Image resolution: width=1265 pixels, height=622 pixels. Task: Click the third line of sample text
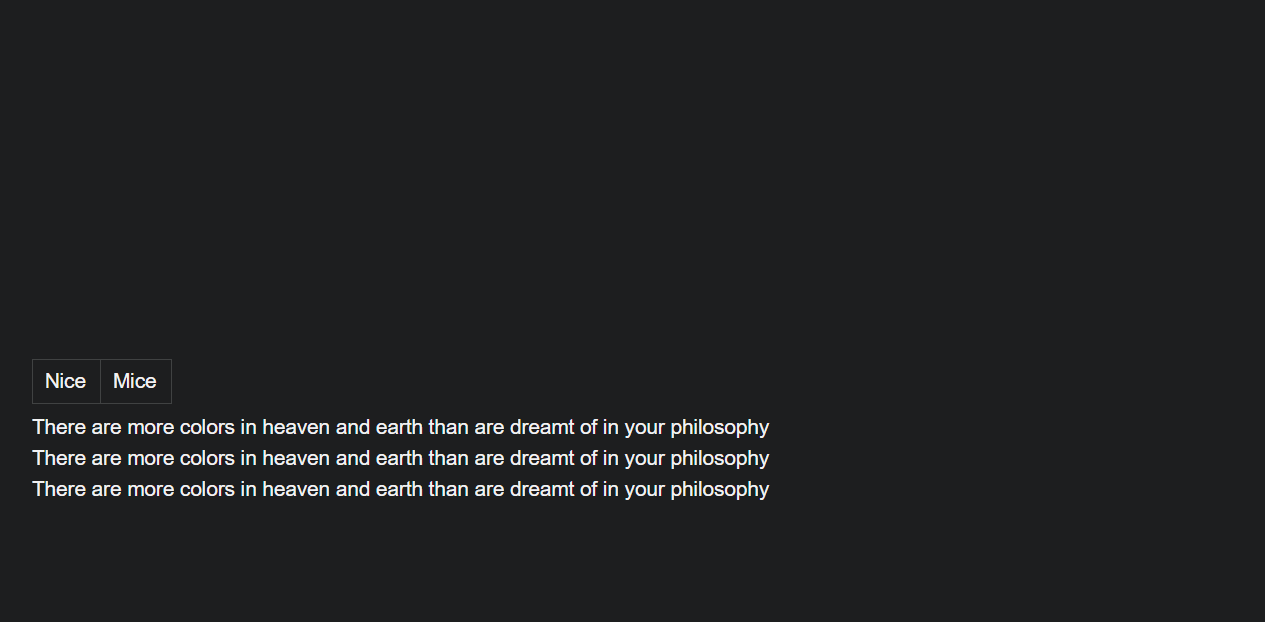[400, 490]
